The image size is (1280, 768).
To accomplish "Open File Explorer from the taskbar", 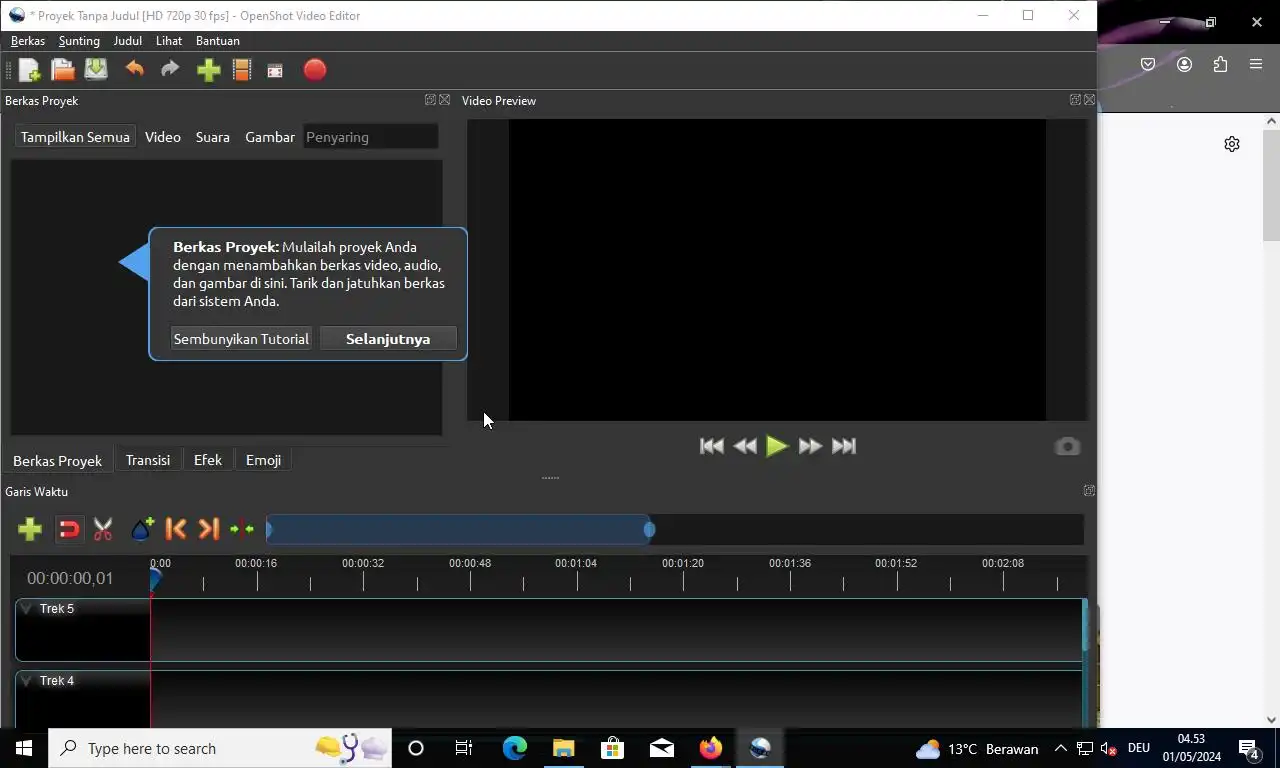I will coord(564,748).
